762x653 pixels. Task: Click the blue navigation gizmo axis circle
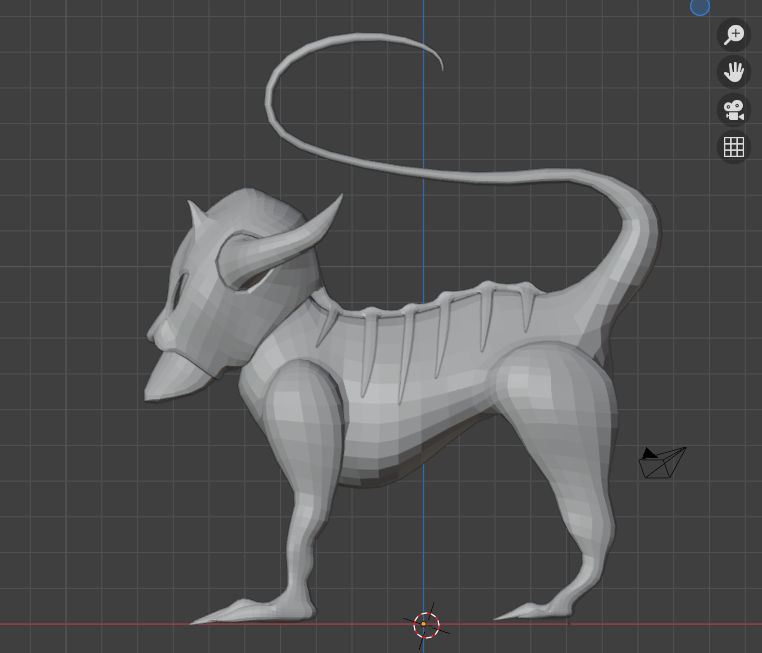[x=700, y=6]
